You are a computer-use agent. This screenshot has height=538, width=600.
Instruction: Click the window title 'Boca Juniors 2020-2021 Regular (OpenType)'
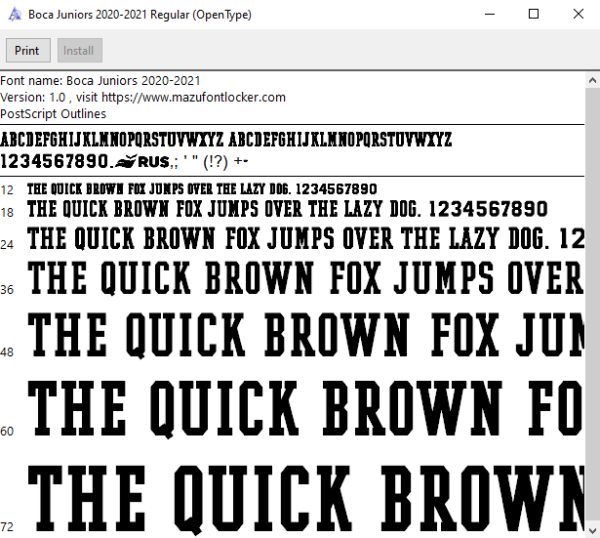click(x=140, y=15)
